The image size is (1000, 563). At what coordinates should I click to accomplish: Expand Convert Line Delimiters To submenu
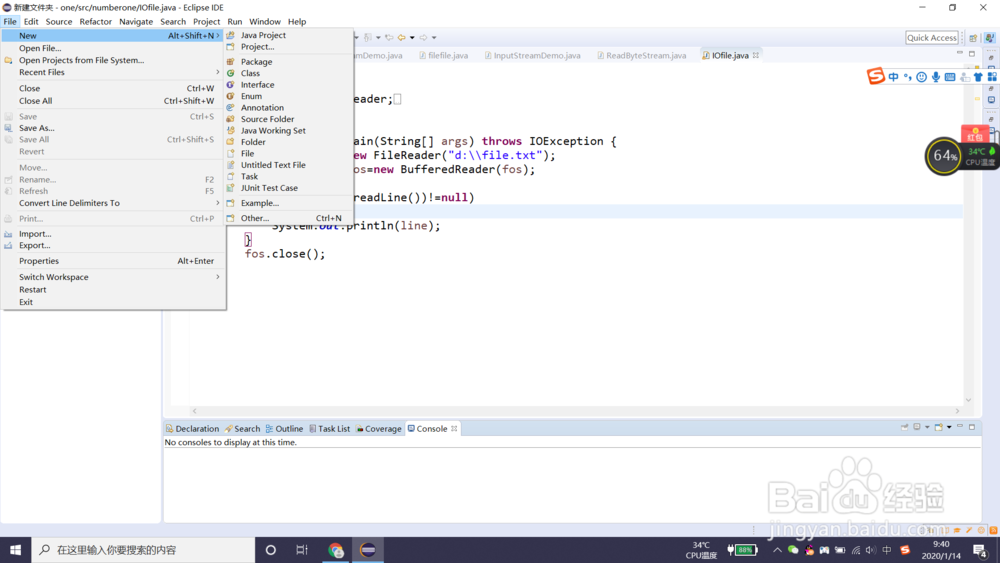pyautogui.click(x=114, y=203)
